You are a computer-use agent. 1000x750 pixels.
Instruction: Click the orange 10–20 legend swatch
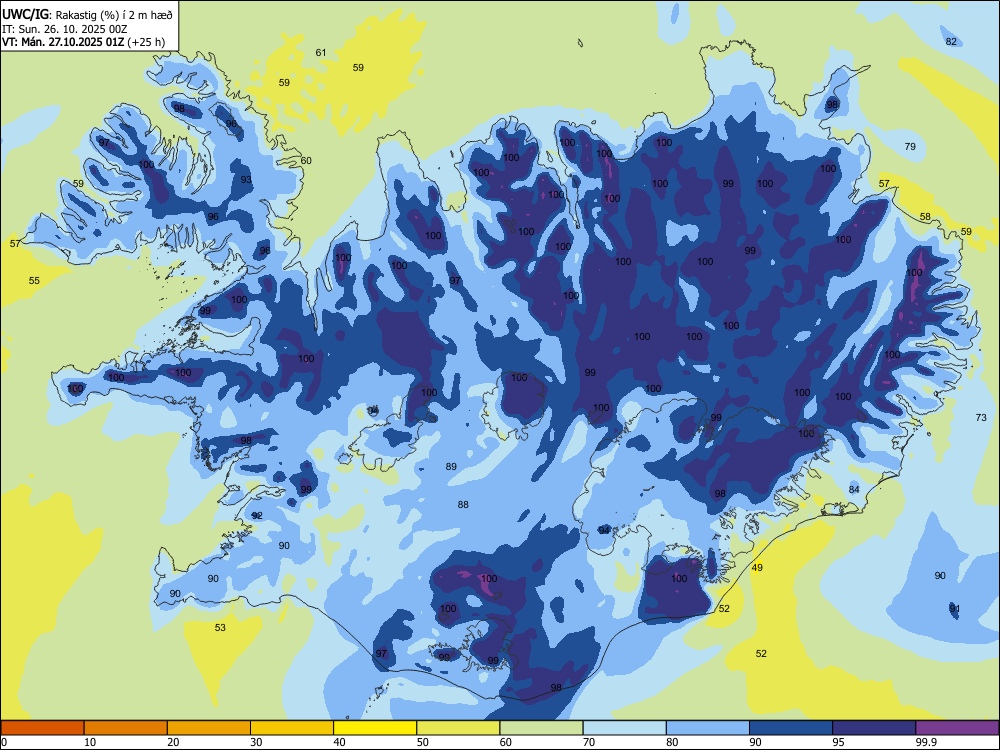126,728
